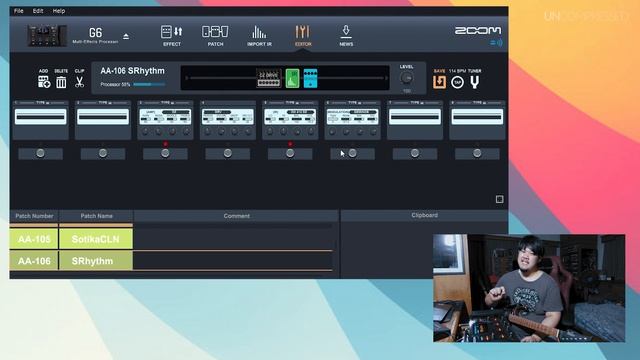Open TYPE dropdown of effect slot 3
640x360 pixels.
166,102
